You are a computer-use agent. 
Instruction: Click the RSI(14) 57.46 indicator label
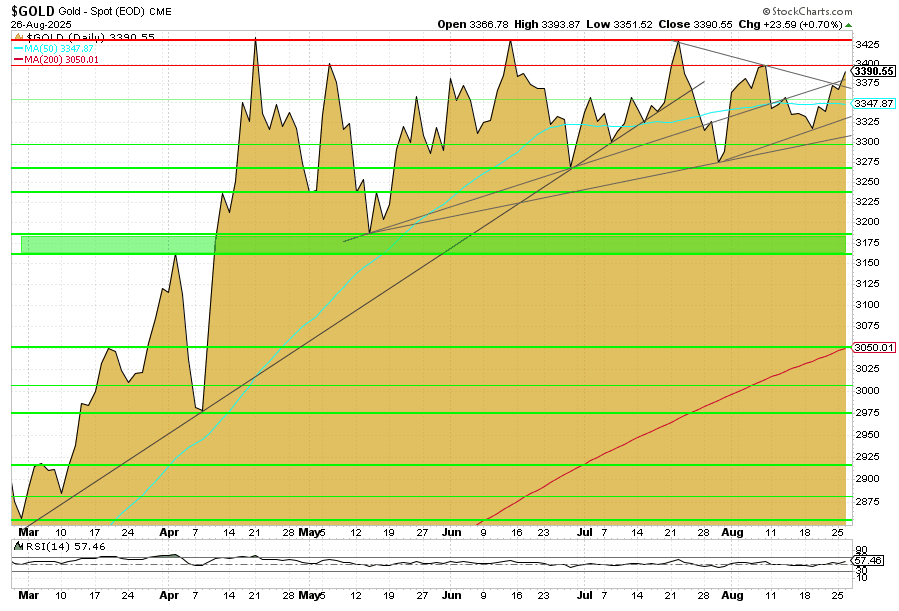pos(64,547)
